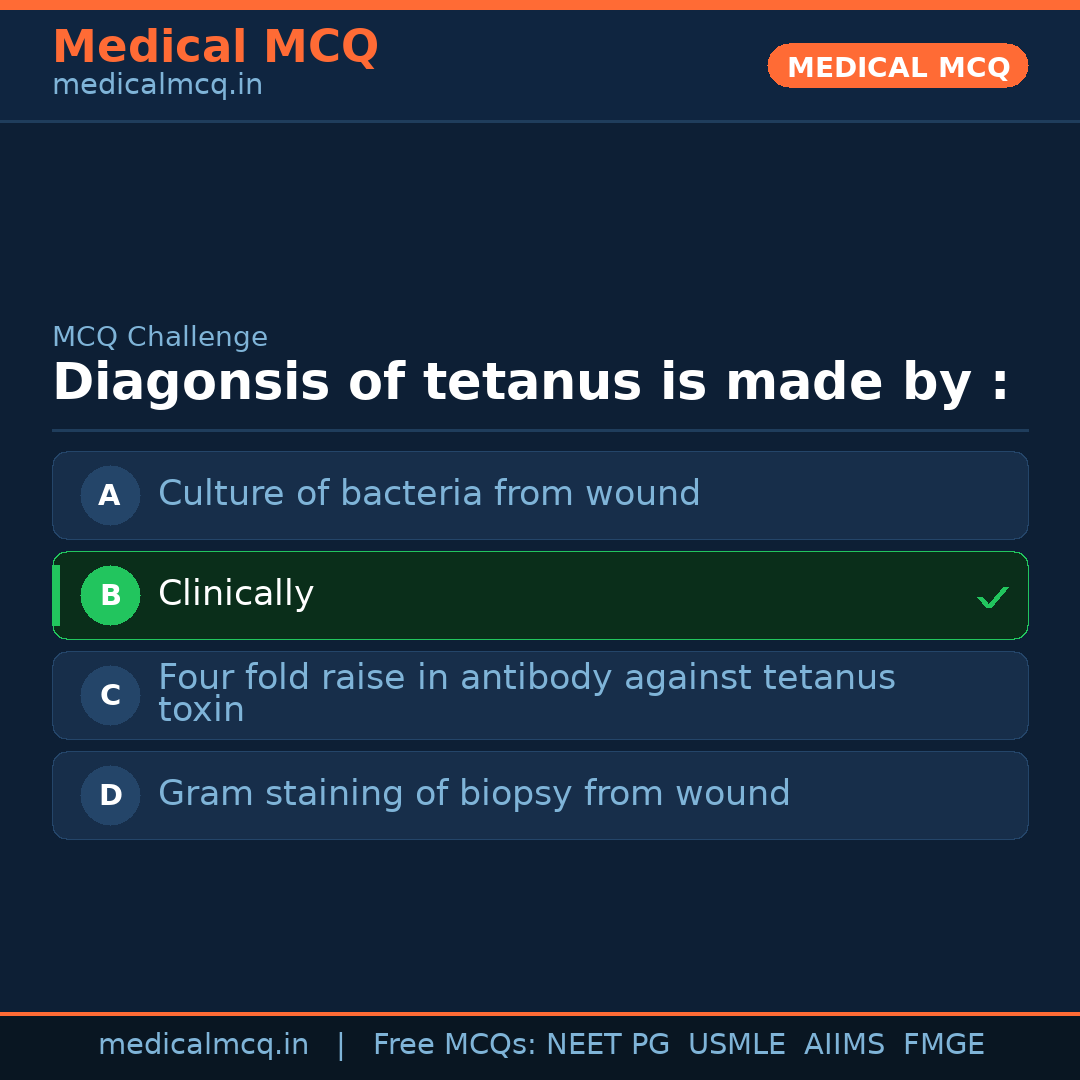Select answer 'Culture of bacteria from wound'
The height and width of the screenshot is (1080, 1080).
(x=429, y=494)
